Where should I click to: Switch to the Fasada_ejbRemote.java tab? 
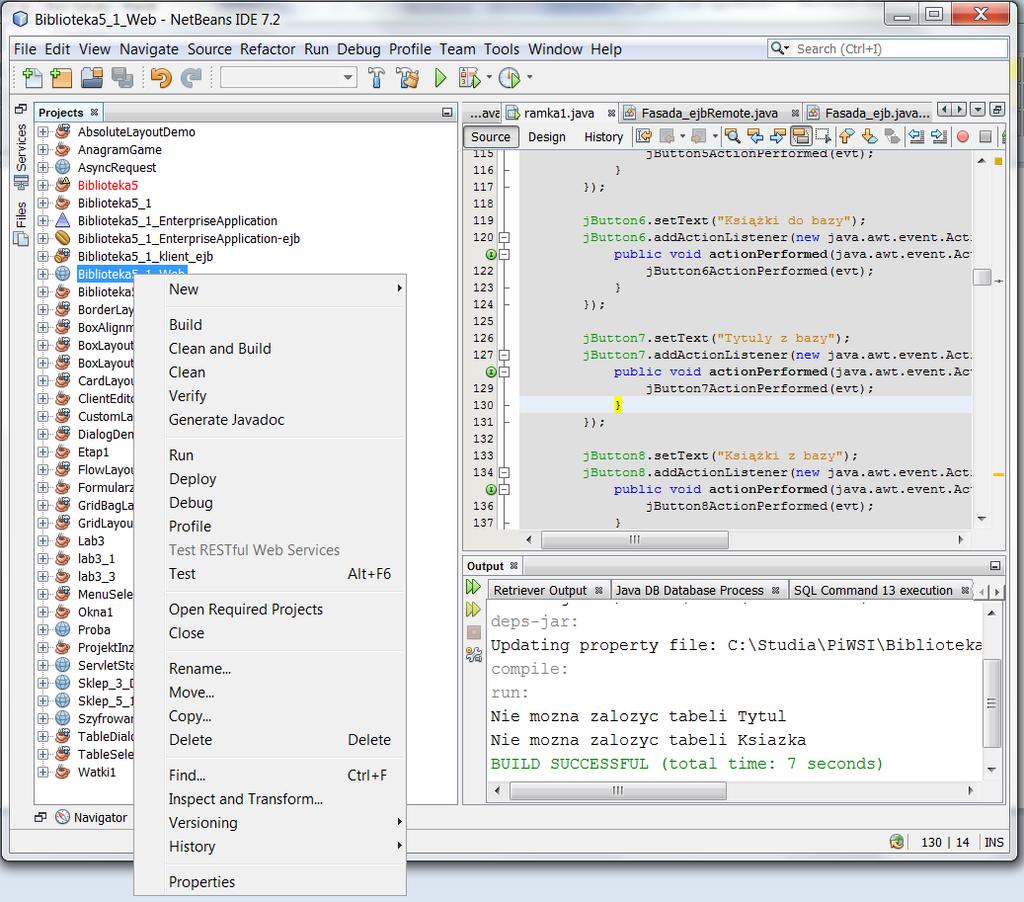click(x=709, y=113)
